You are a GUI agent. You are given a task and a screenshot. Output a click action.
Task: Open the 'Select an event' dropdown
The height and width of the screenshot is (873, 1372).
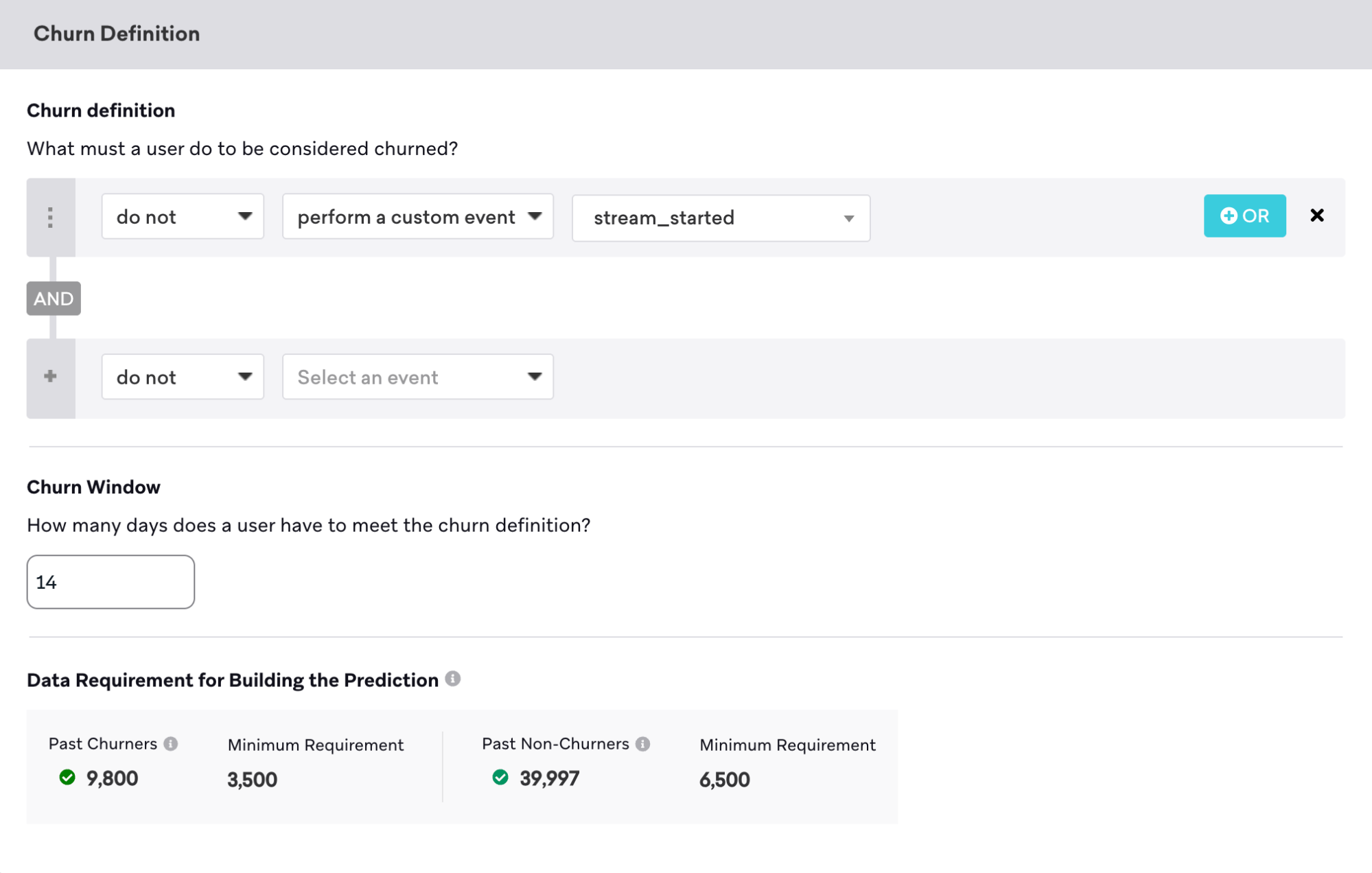(x=417, y=377)
